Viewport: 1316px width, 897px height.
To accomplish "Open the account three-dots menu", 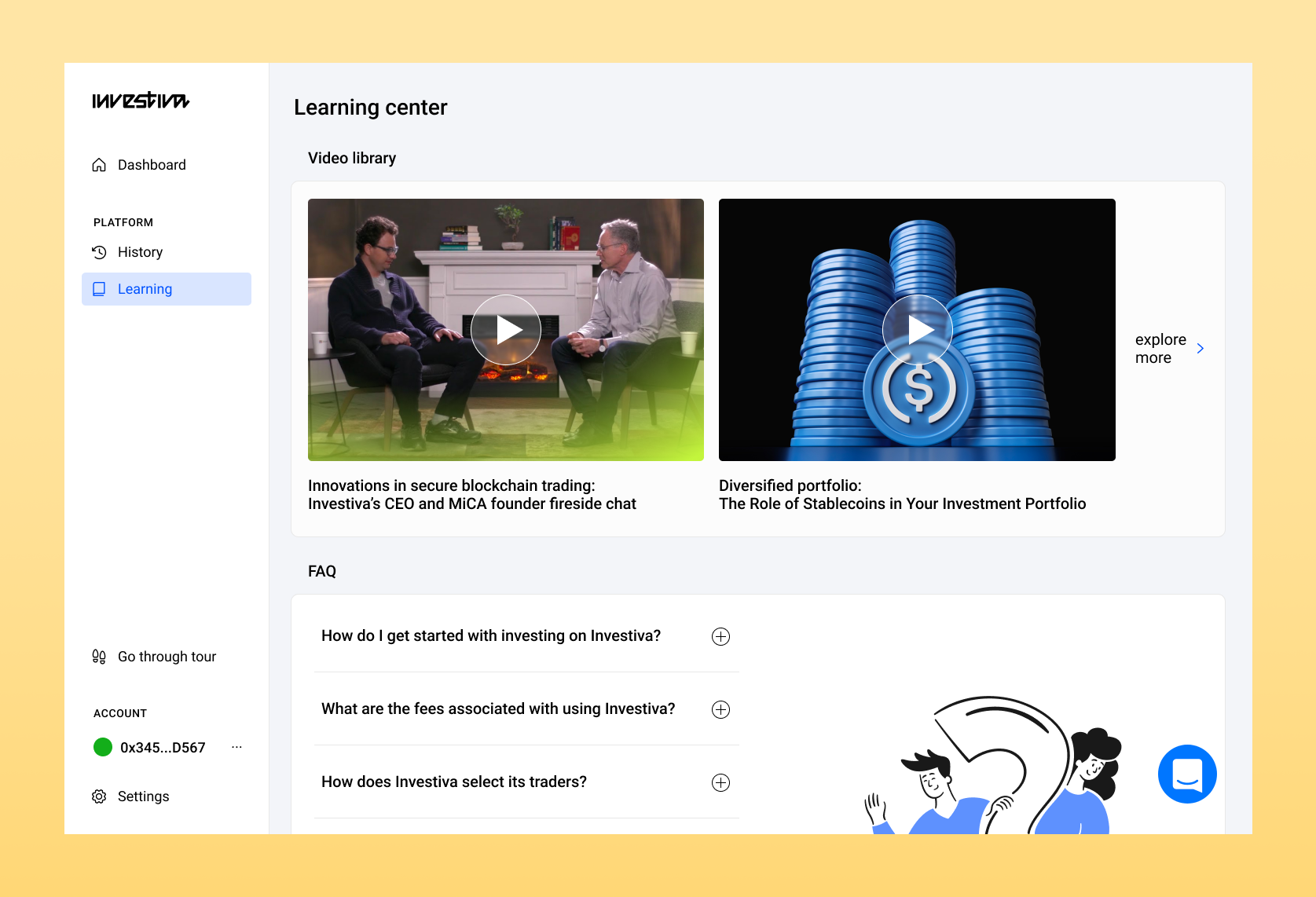I will point(236,747).
